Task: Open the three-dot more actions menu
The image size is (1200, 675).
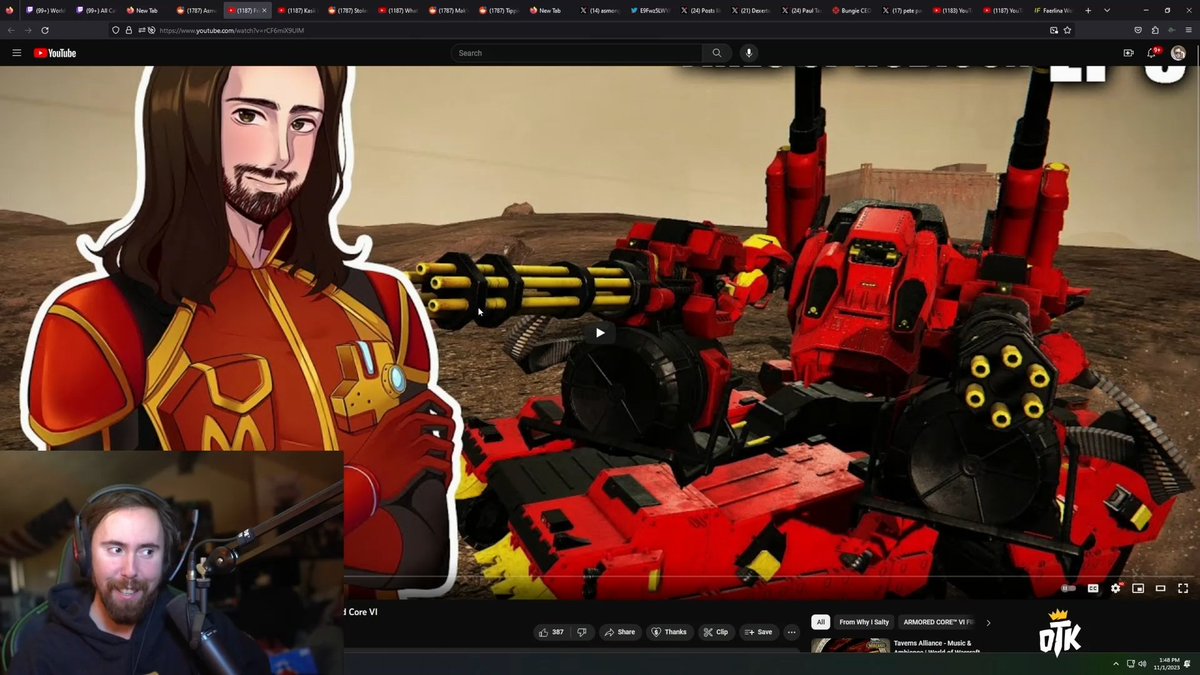Action: click(x=791, y=632)
